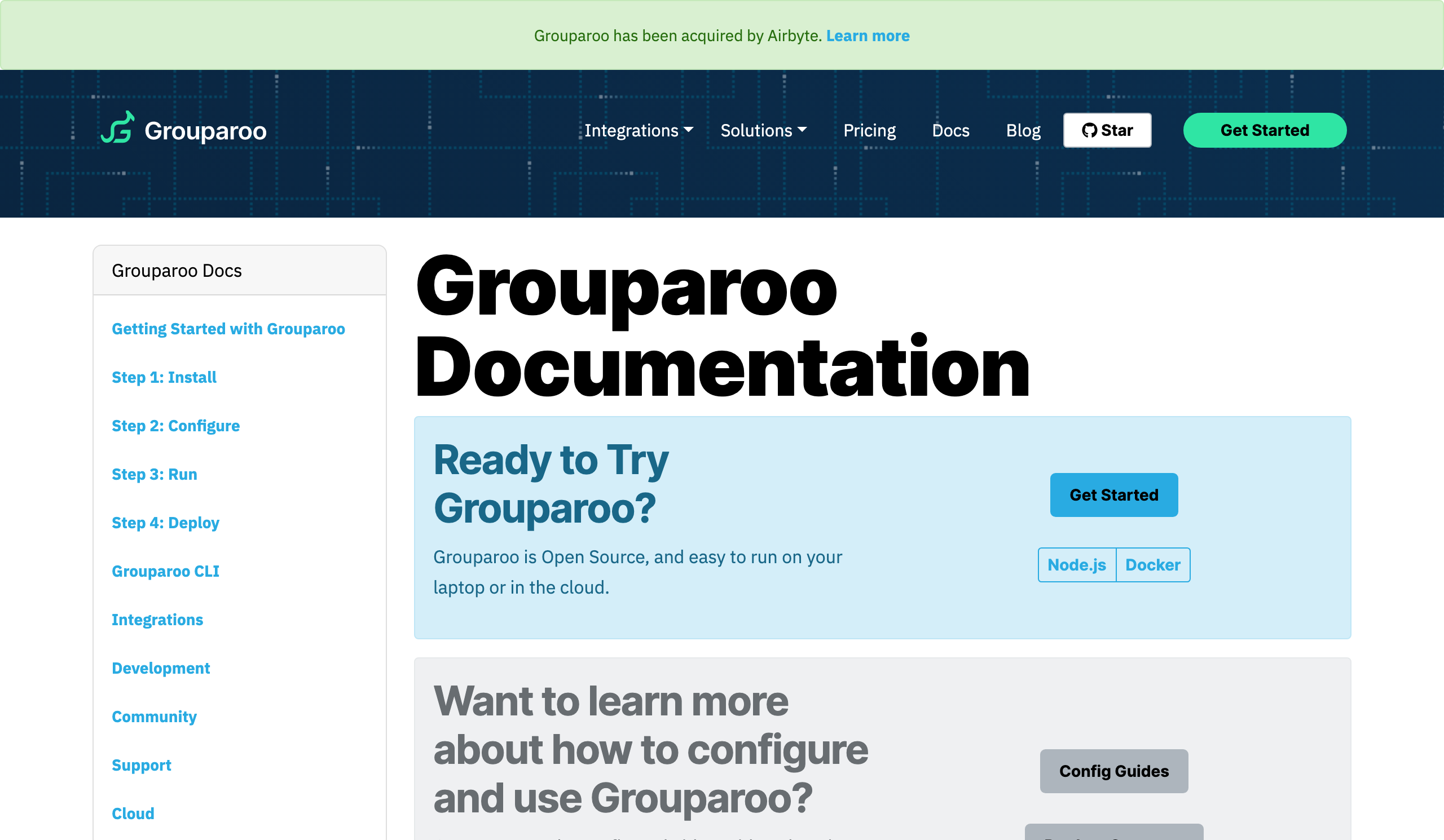
Task: Open the Grouparoo CLI docs link
Action: [x=165, y=572]
